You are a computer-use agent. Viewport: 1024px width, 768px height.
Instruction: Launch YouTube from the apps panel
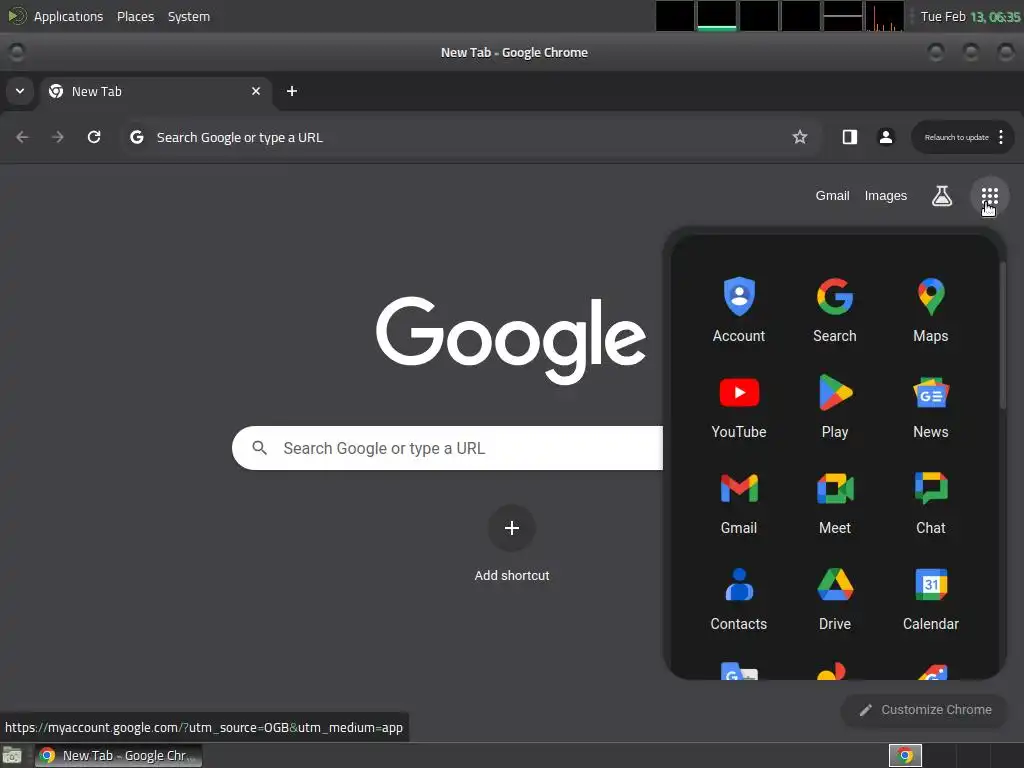[739, 406]
